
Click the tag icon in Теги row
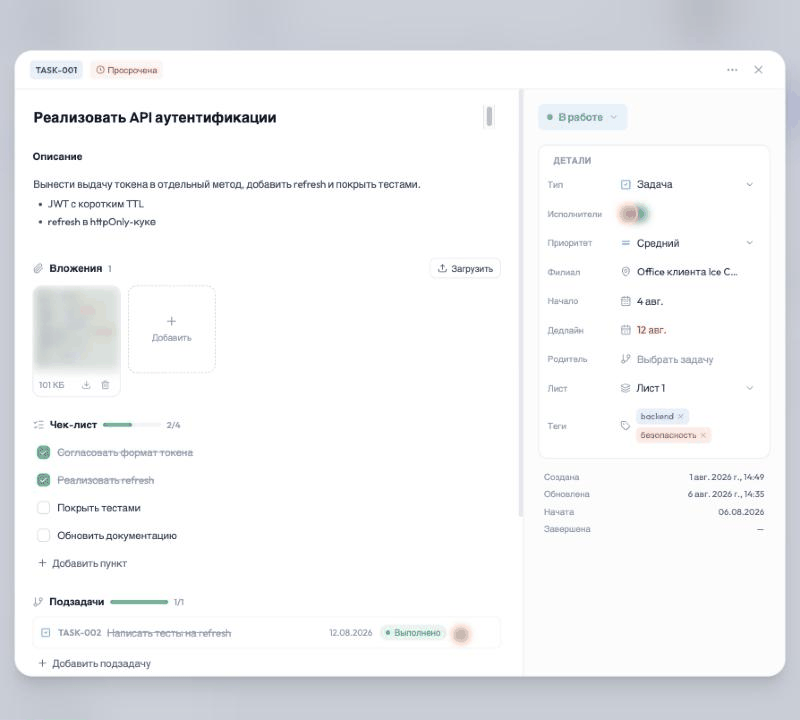click(x=626, y=426)
